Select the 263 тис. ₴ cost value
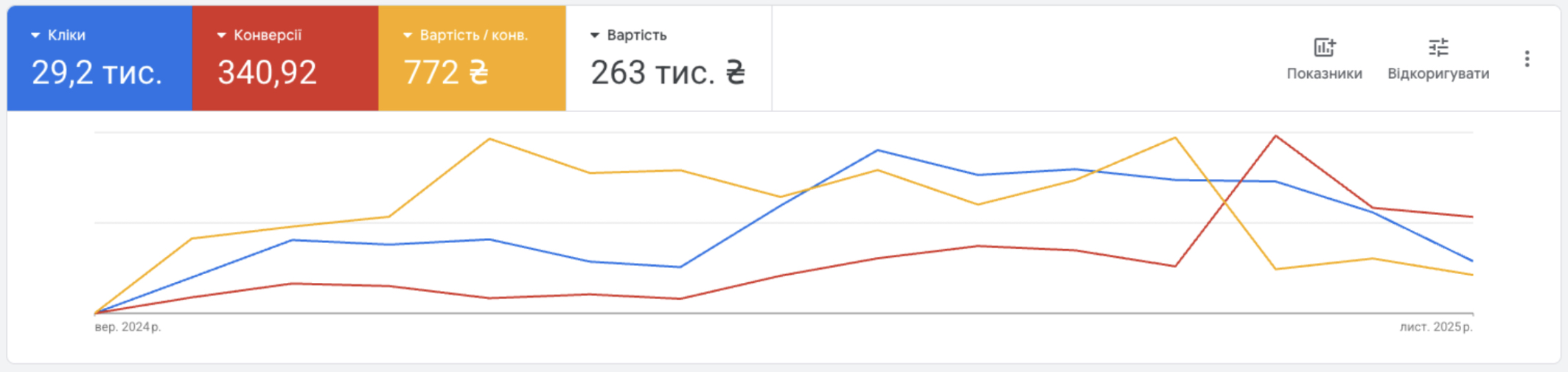 (x=668, y=73)
